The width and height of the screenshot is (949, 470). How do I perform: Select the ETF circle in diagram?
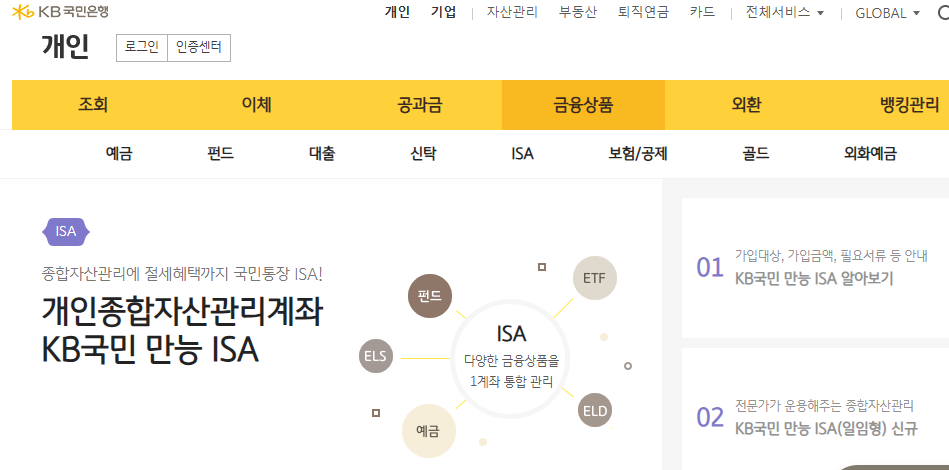click(594, 277)
